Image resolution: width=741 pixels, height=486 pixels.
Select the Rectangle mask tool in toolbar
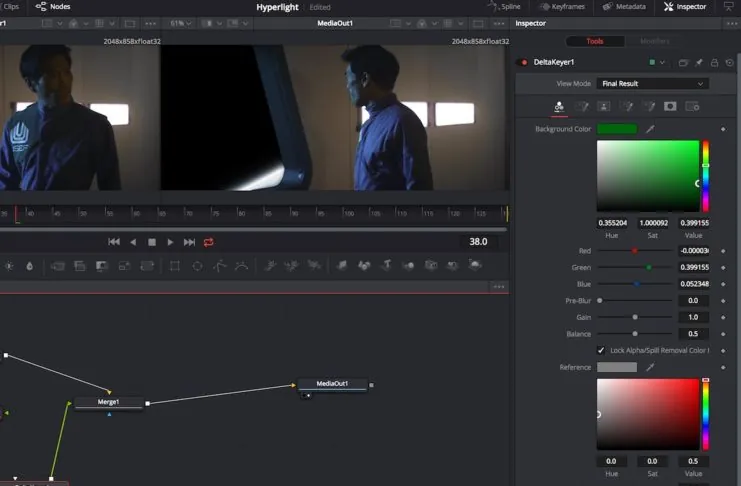click(174, 265)
